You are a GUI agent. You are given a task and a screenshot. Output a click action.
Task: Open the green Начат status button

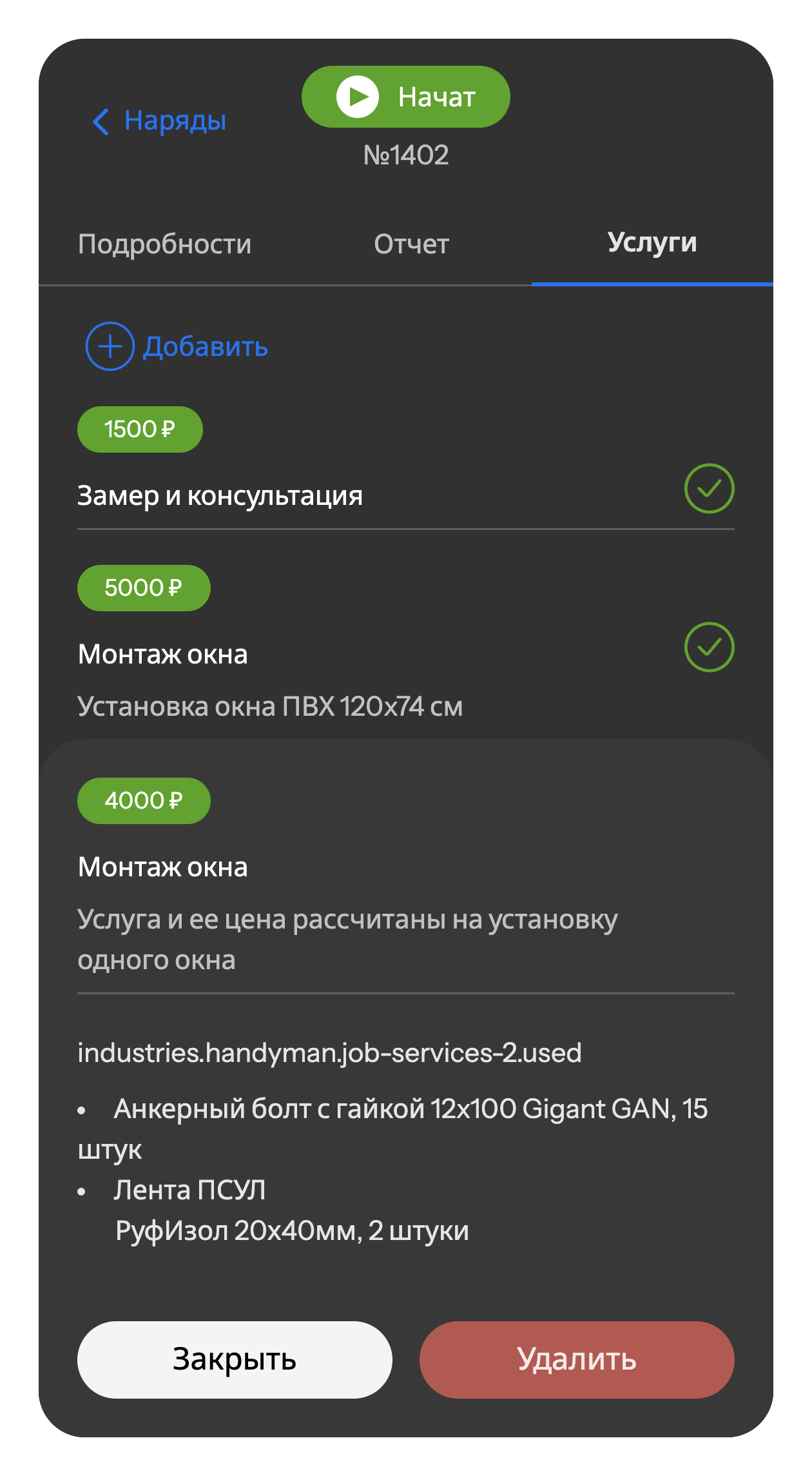point(406,97)
